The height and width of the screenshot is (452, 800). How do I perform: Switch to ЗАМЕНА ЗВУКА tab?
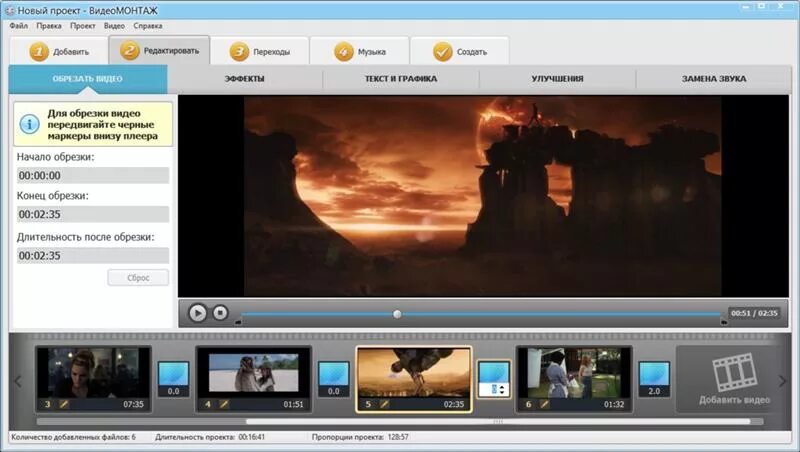coord(714,79)
